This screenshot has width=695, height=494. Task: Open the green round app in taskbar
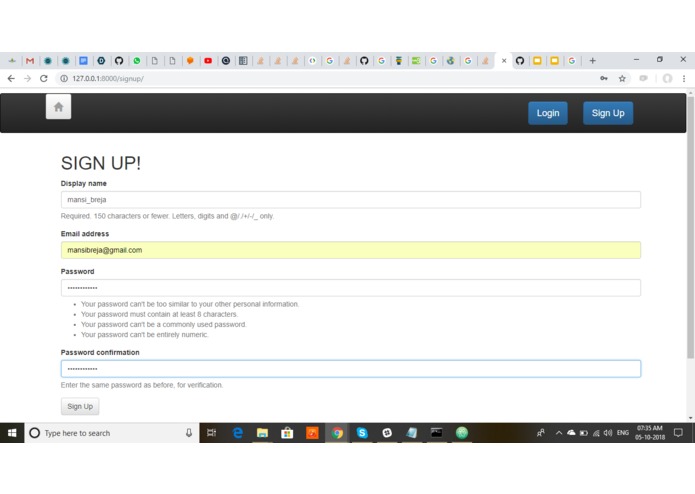coord(462,433)
